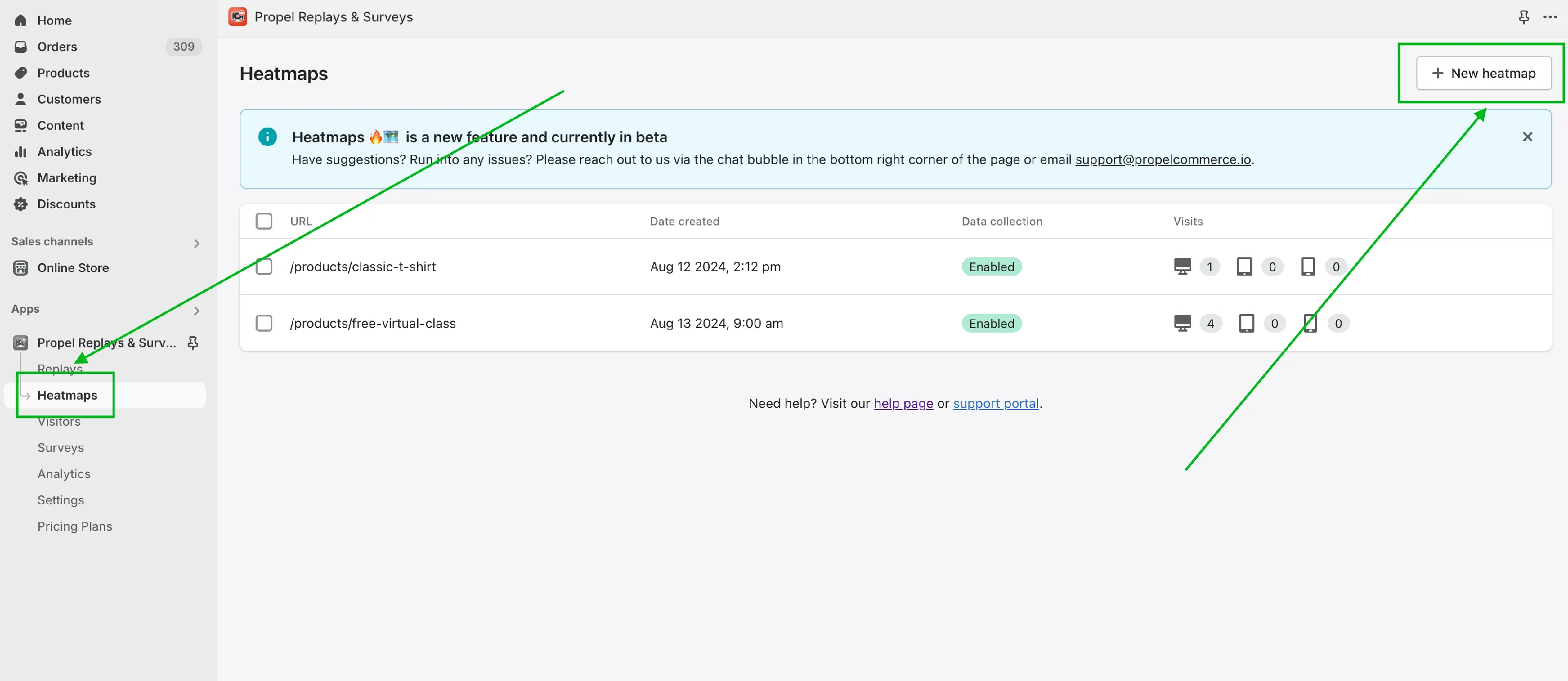The width and height of the screenshot is (1568, 681).
Task: Open Propel Analytics submenu item
Action: [x=63, y=473]
